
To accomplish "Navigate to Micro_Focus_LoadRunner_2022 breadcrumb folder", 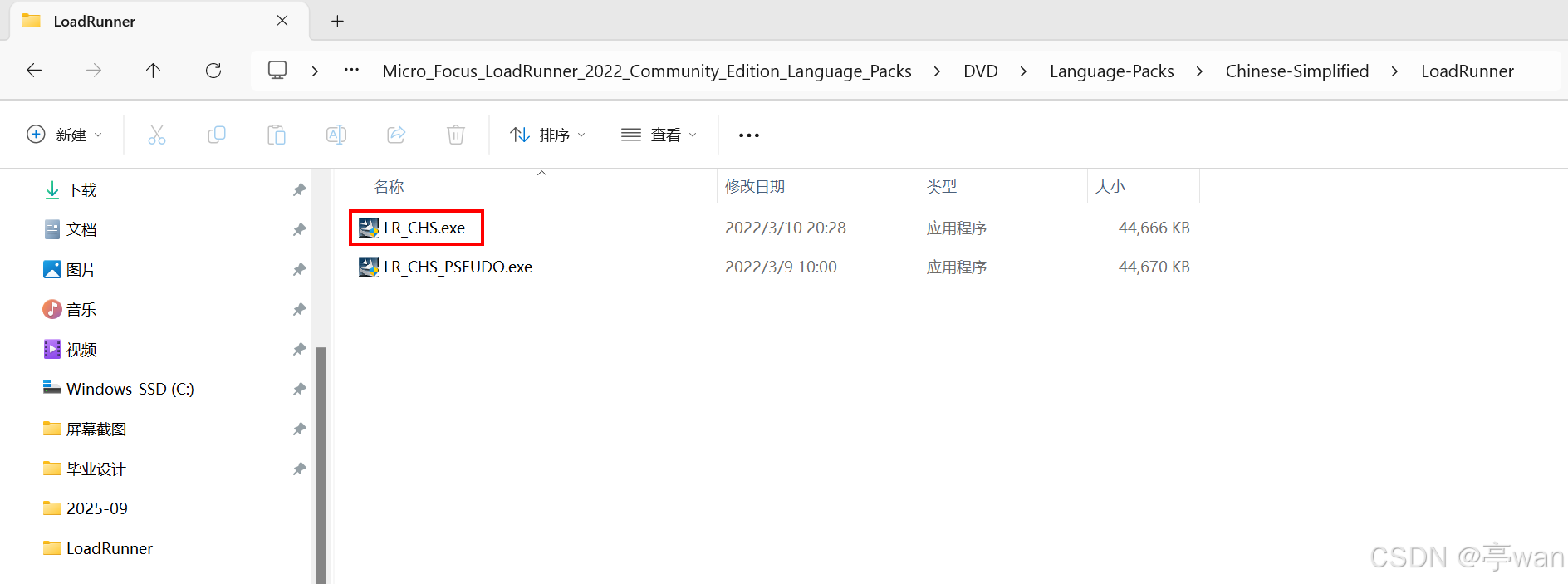I will [x=647, y=71].
